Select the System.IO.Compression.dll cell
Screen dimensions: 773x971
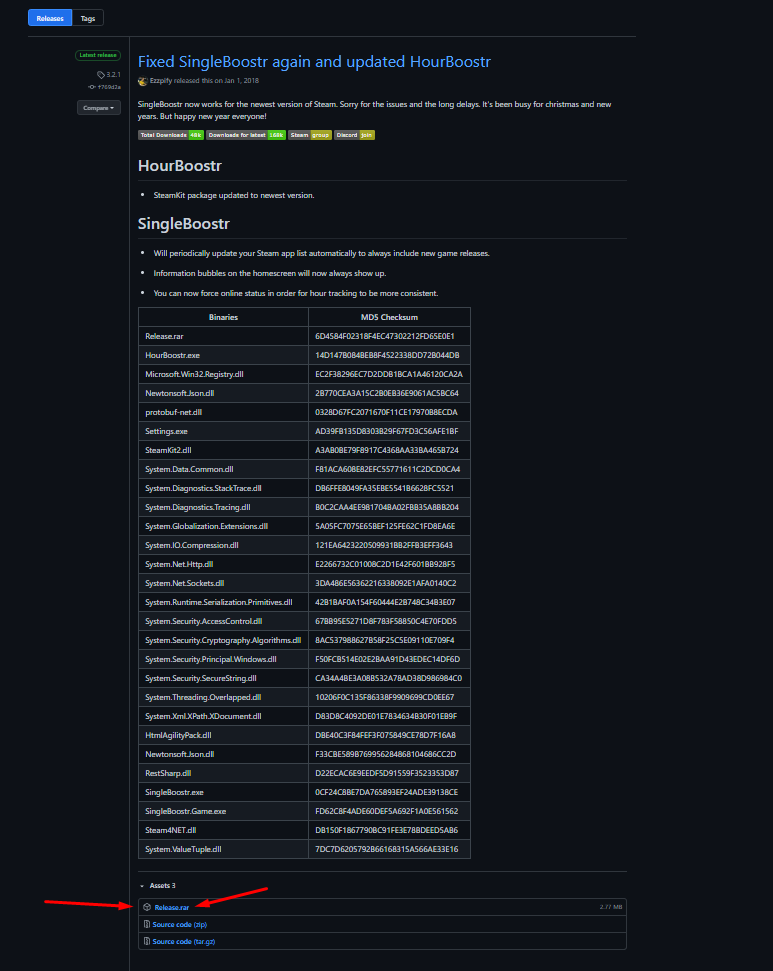click(x=224, y=545)
